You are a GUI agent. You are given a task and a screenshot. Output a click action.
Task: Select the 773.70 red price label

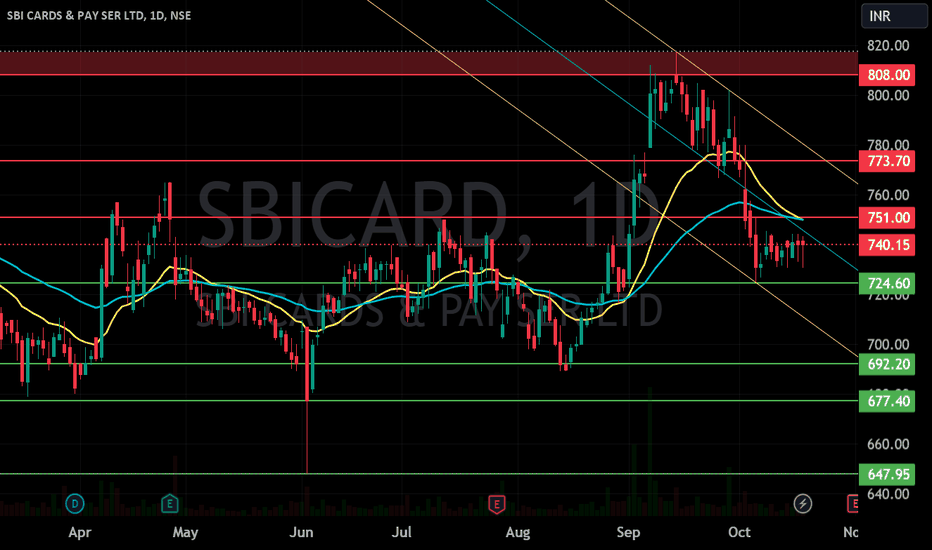pos(887,161)
